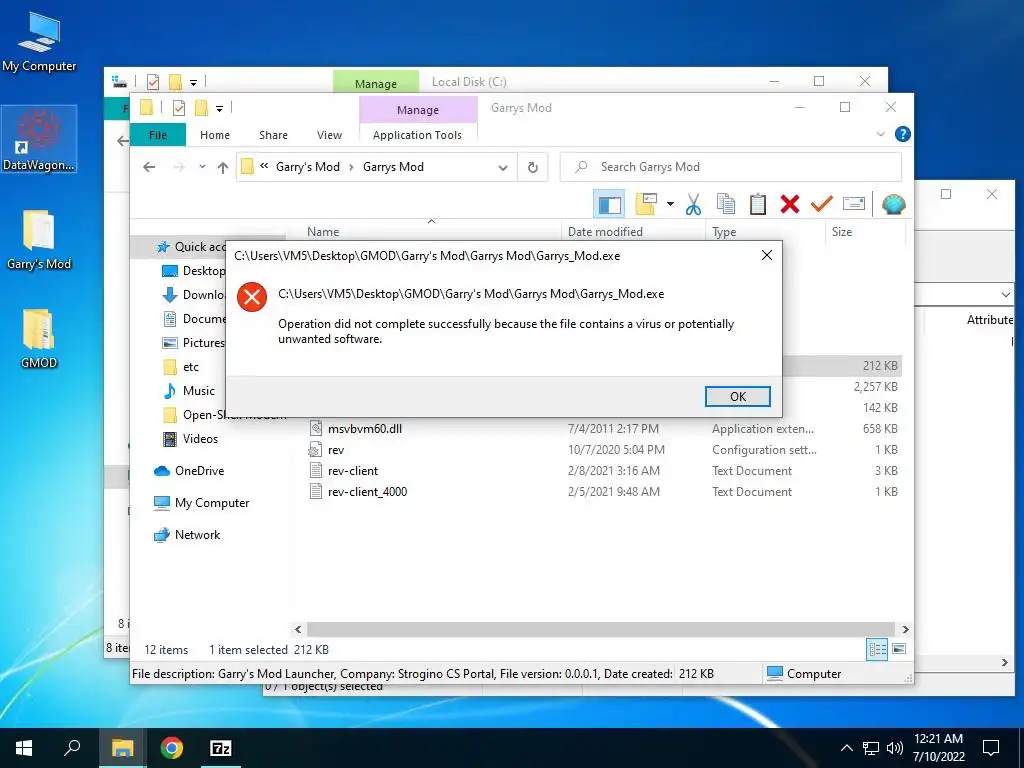The height and width of the screenshot is (768, 1024).
Task: Go back in Garrys Mod window
Action: tap(149, 167)
